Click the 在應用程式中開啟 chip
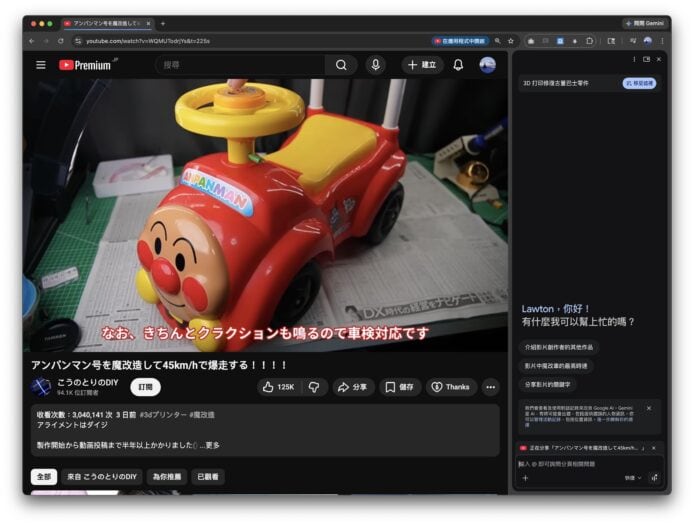694x525 pixels. coord(460,41)
